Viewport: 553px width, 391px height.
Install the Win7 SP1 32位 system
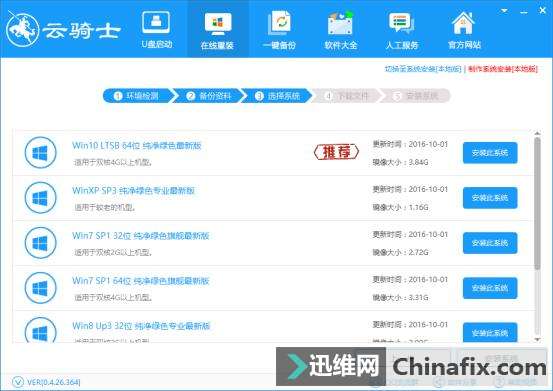pyautogui.click(x=490, y=243)
